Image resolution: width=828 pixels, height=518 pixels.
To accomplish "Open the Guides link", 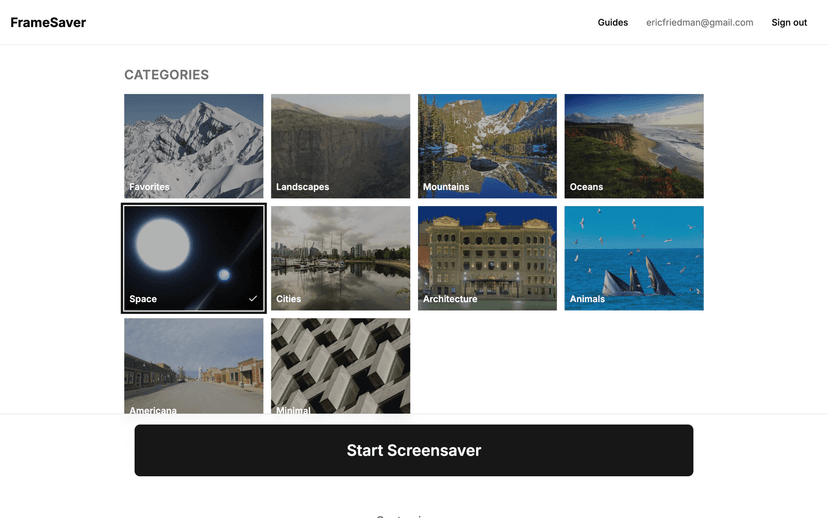I will 613,22.
